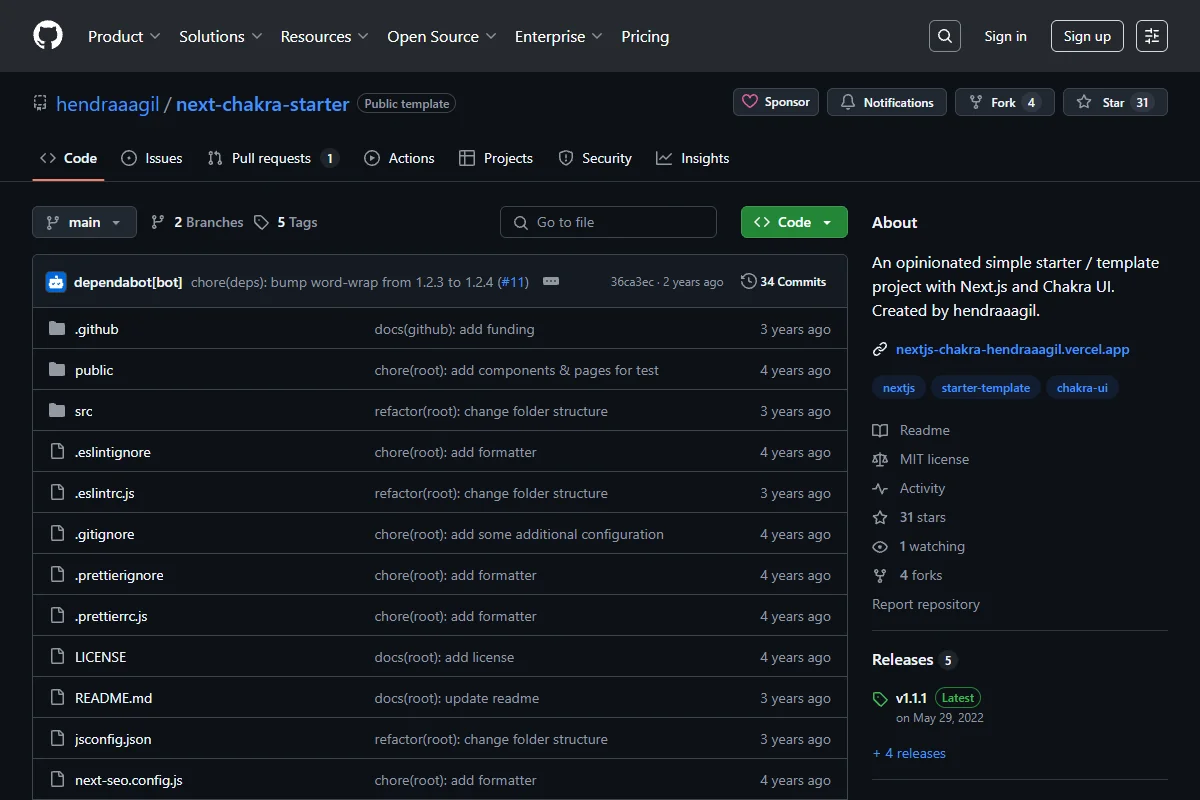Click the Sponsor heart button
This screenshot has width=1200, height=800.
pos(776,102)
